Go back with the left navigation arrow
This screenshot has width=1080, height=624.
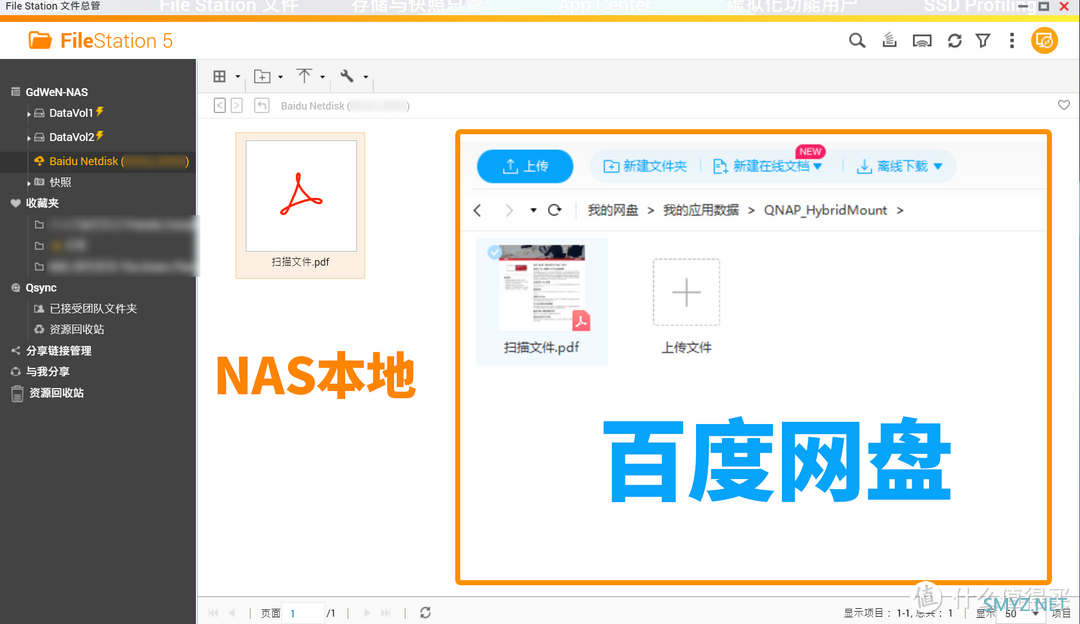click(x=220, y=105)
